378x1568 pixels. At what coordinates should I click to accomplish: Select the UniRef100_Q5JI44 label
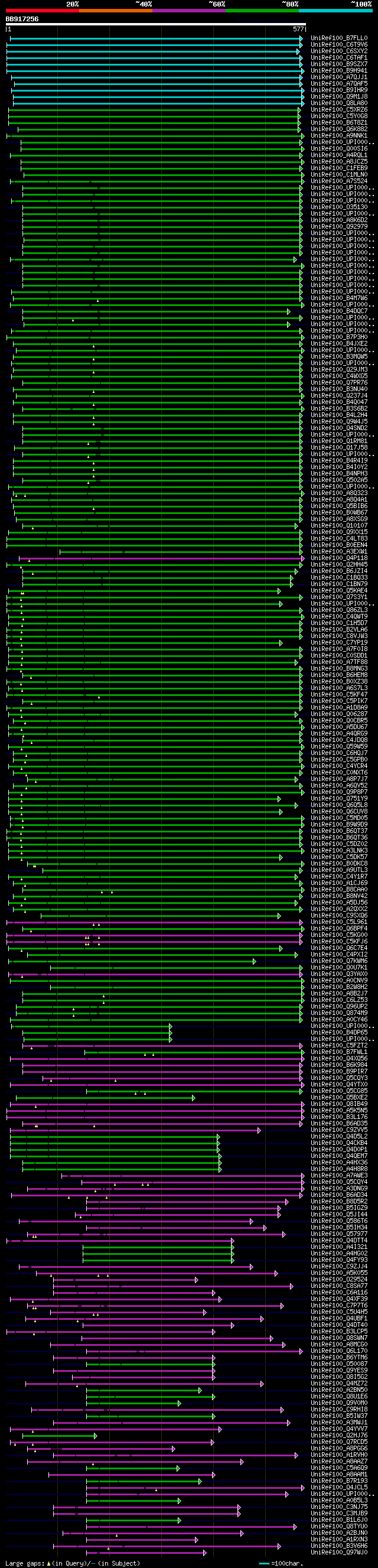coord(339,1214)
